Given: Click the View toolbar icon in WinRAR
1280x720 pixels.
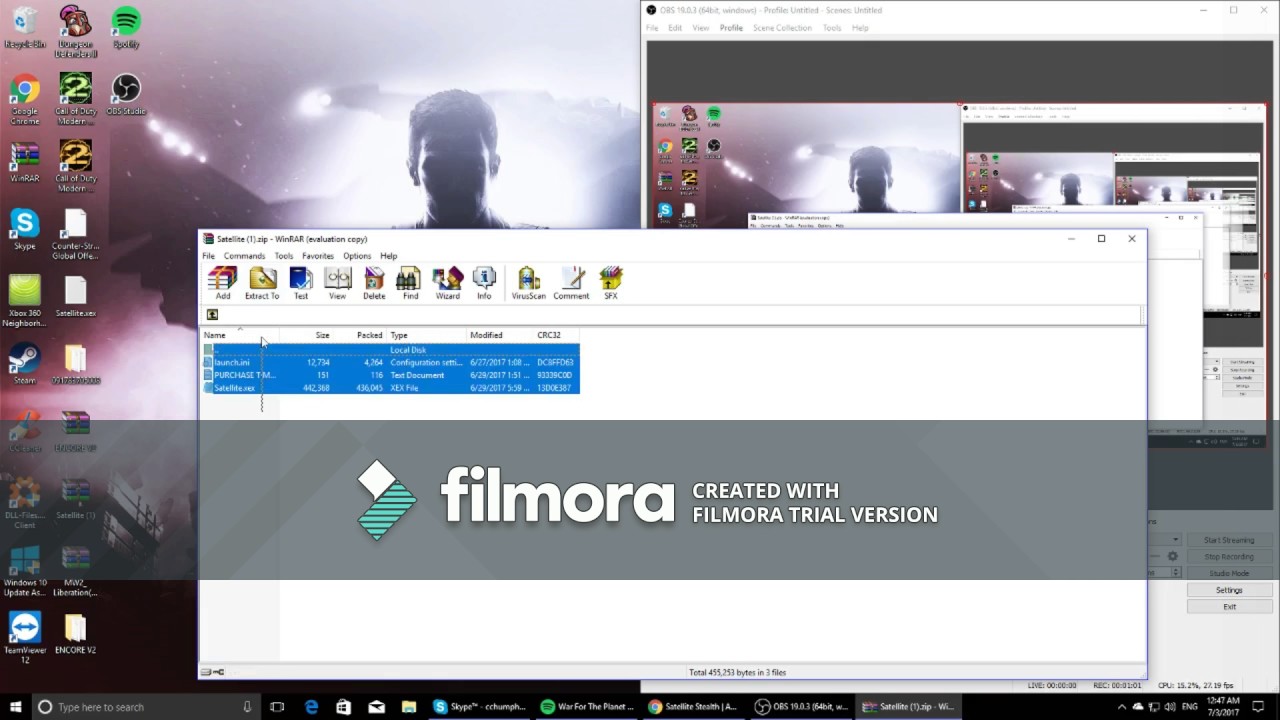Looking at the screenshot, I should tap(337, 283).
